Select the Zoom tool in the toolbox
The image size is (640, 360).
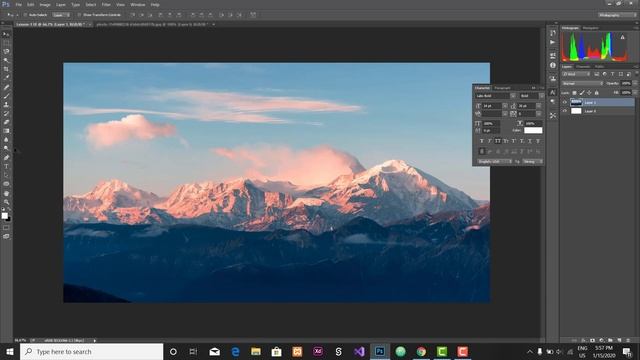pyautogui.click(x=6, y=202)
